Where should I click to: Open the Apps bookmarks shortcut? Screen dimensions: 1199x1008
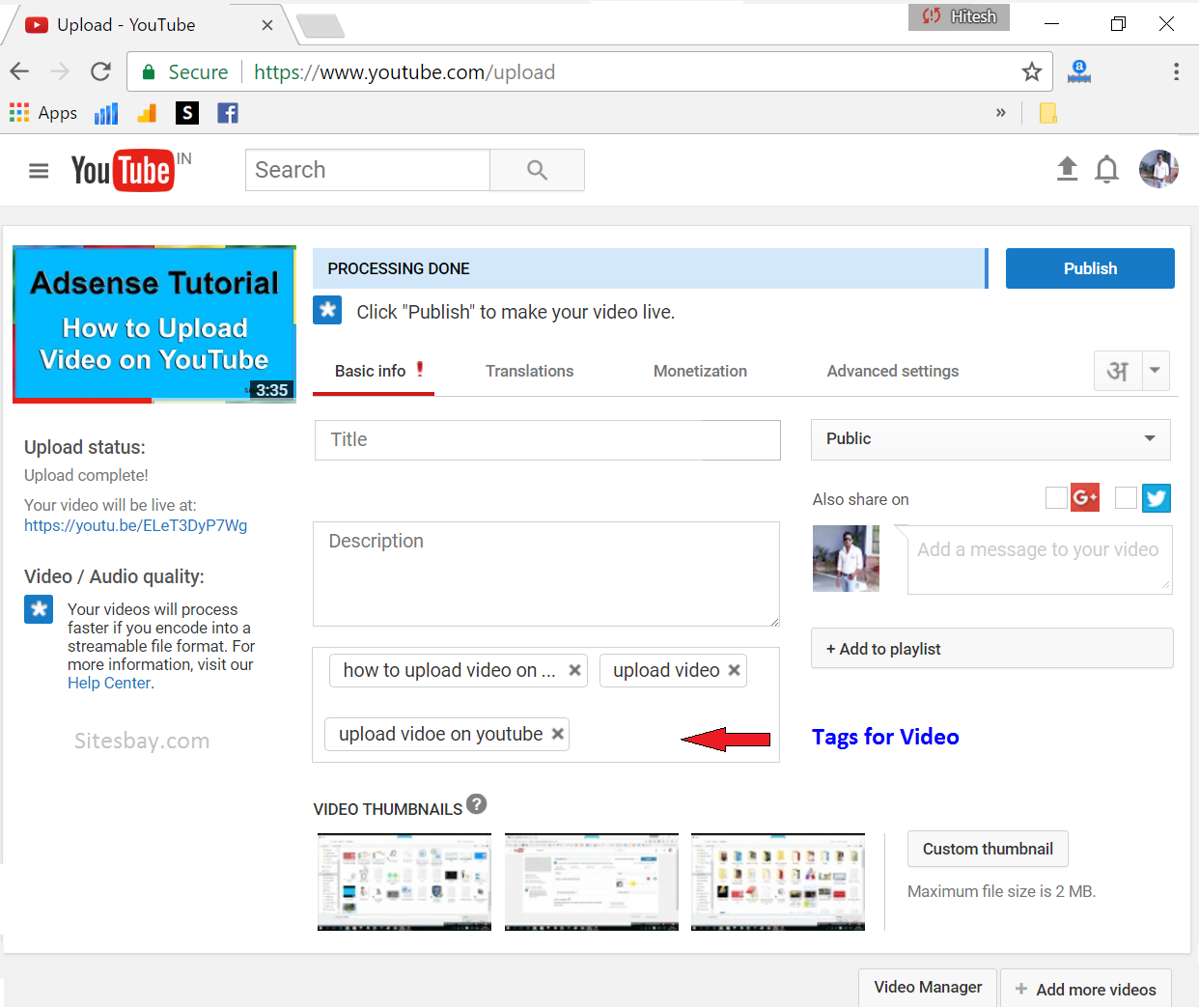click(x=43, y=113)
